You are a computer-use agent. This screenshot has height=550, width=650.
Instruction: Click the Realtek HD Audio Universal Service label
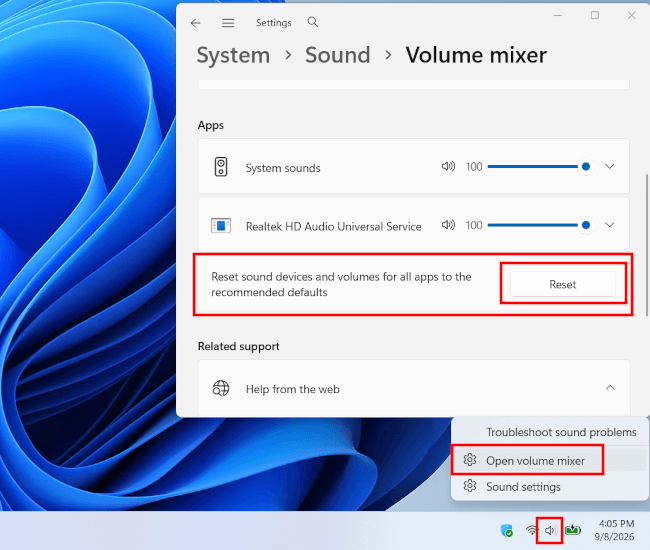coord(334,226)
